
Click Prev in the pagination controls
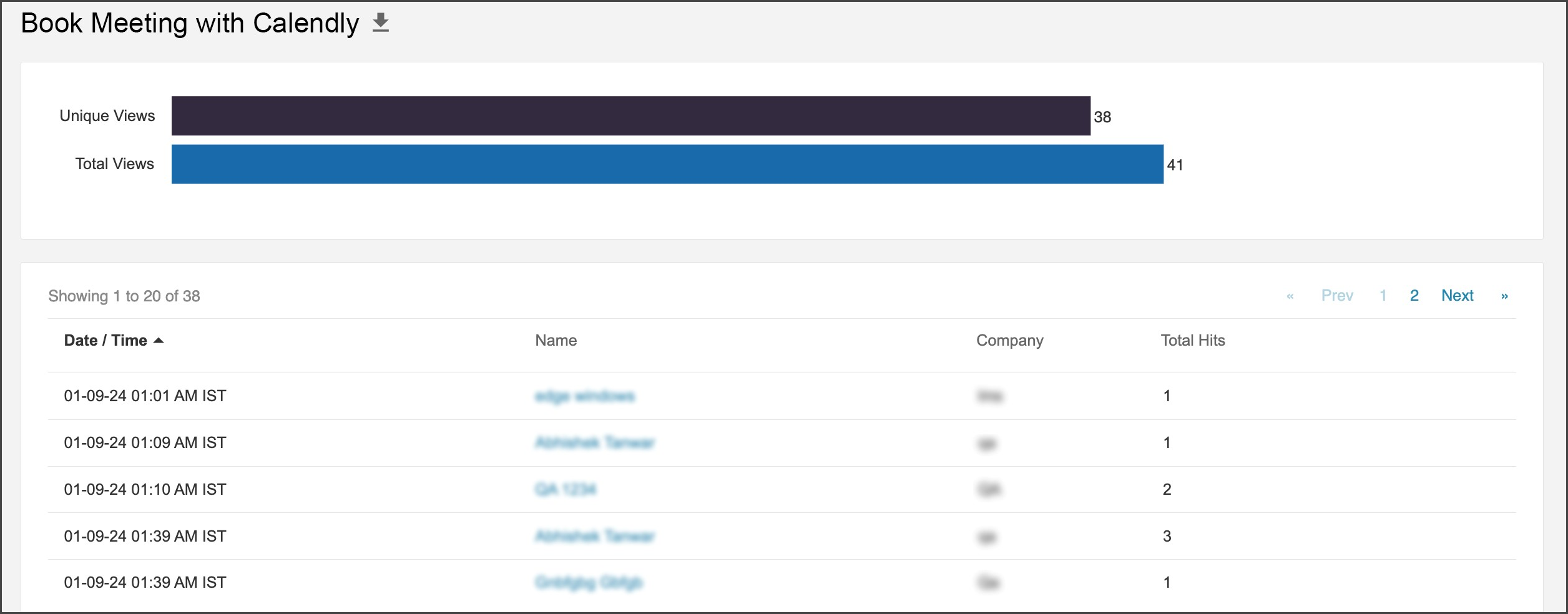(1338, 295)
